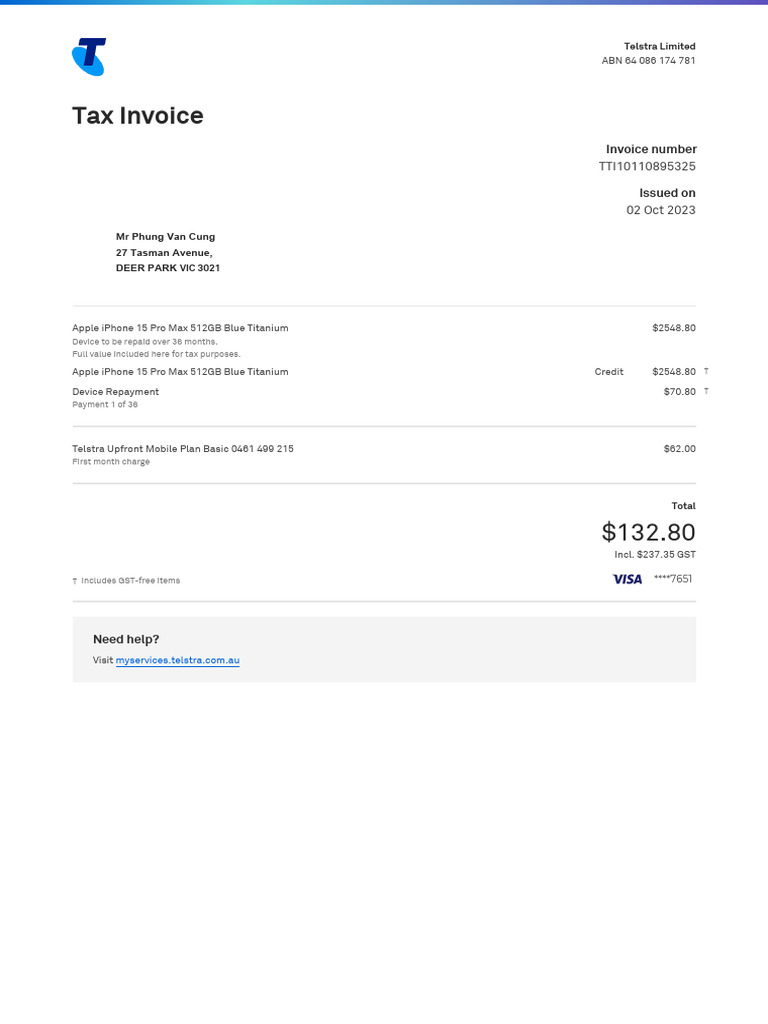
Task: Click the VISA card logo
Action: pyautogui.click(x=627, y=579)
